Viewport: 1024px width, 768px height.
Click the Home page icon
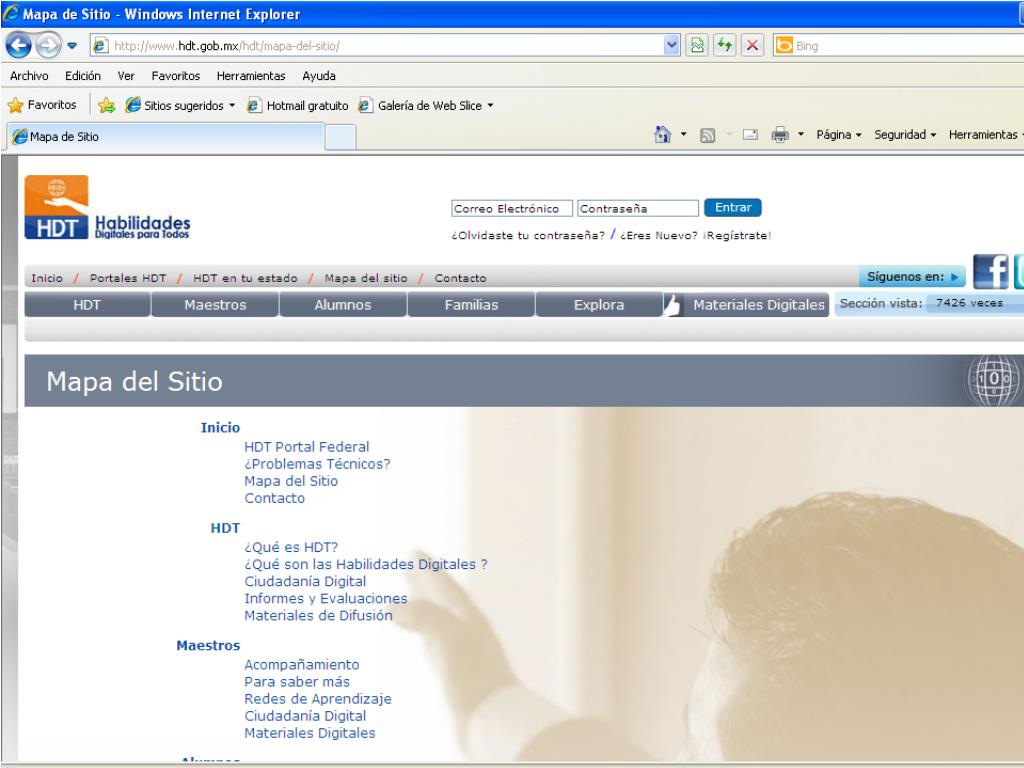(x=663, y=135)
